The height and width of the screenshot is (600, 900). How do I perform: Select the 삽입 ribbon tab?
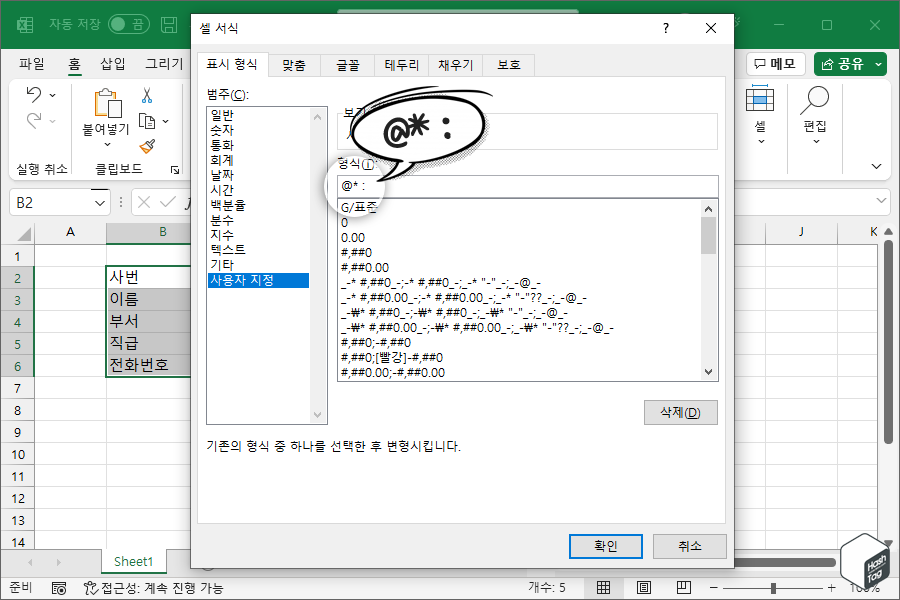pos(113,62)
